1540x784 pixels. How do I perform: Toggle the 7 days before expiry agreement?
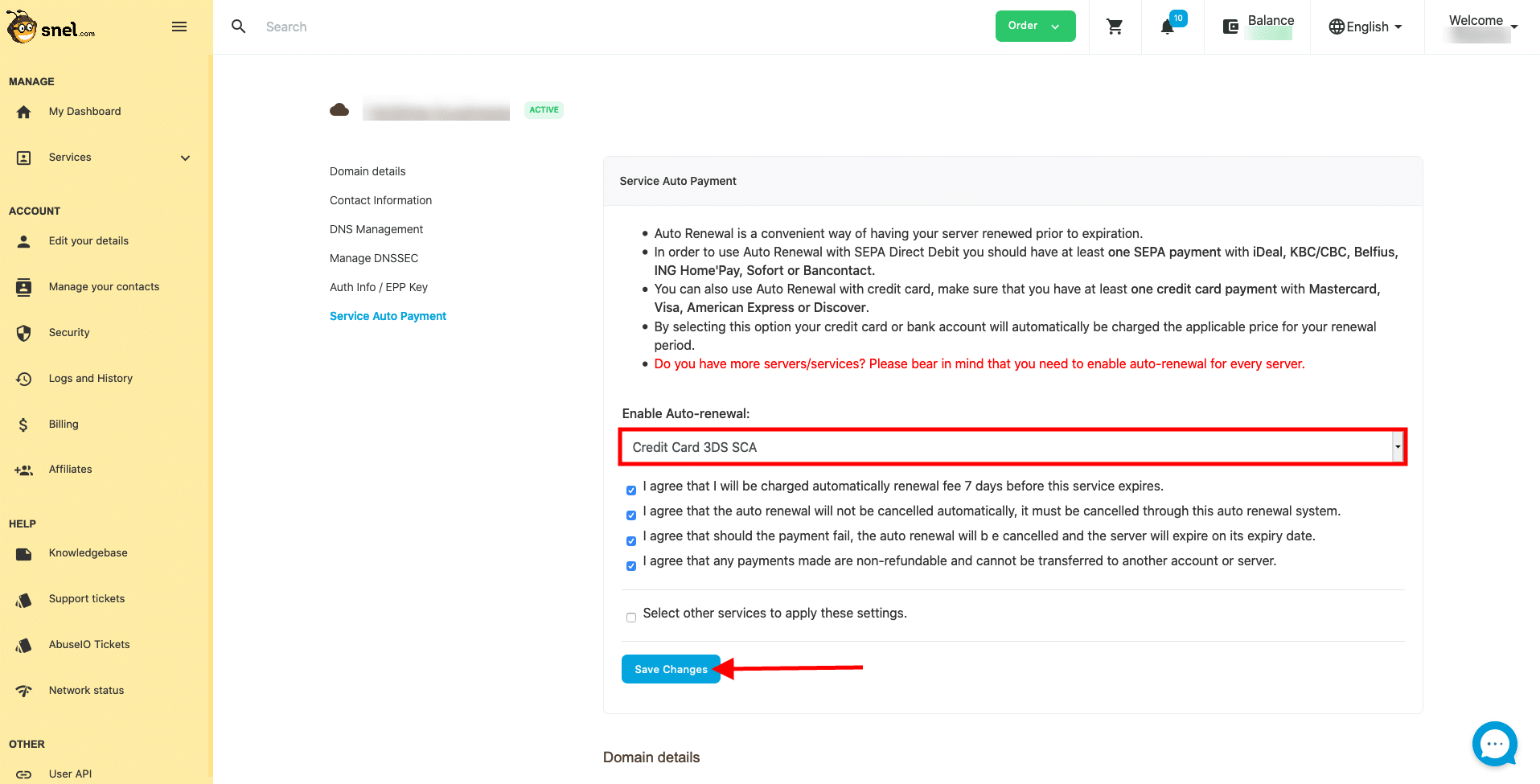(x=631, y=491)
